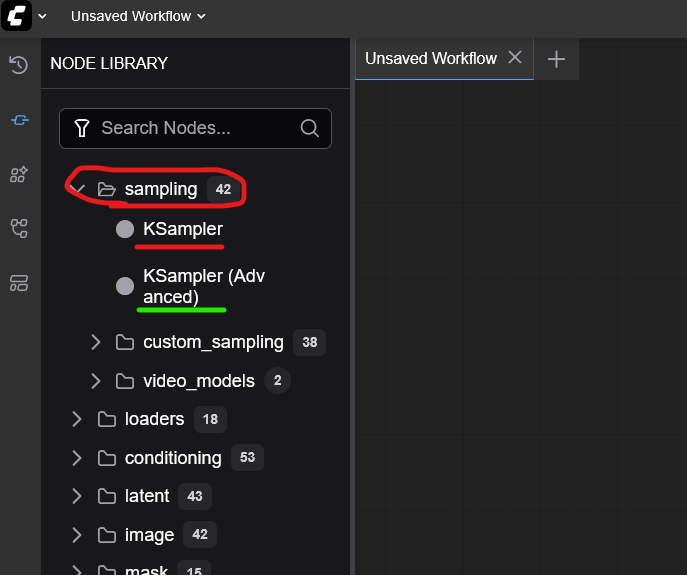
Task: Expand the conditioning folder
Action: 77,458
